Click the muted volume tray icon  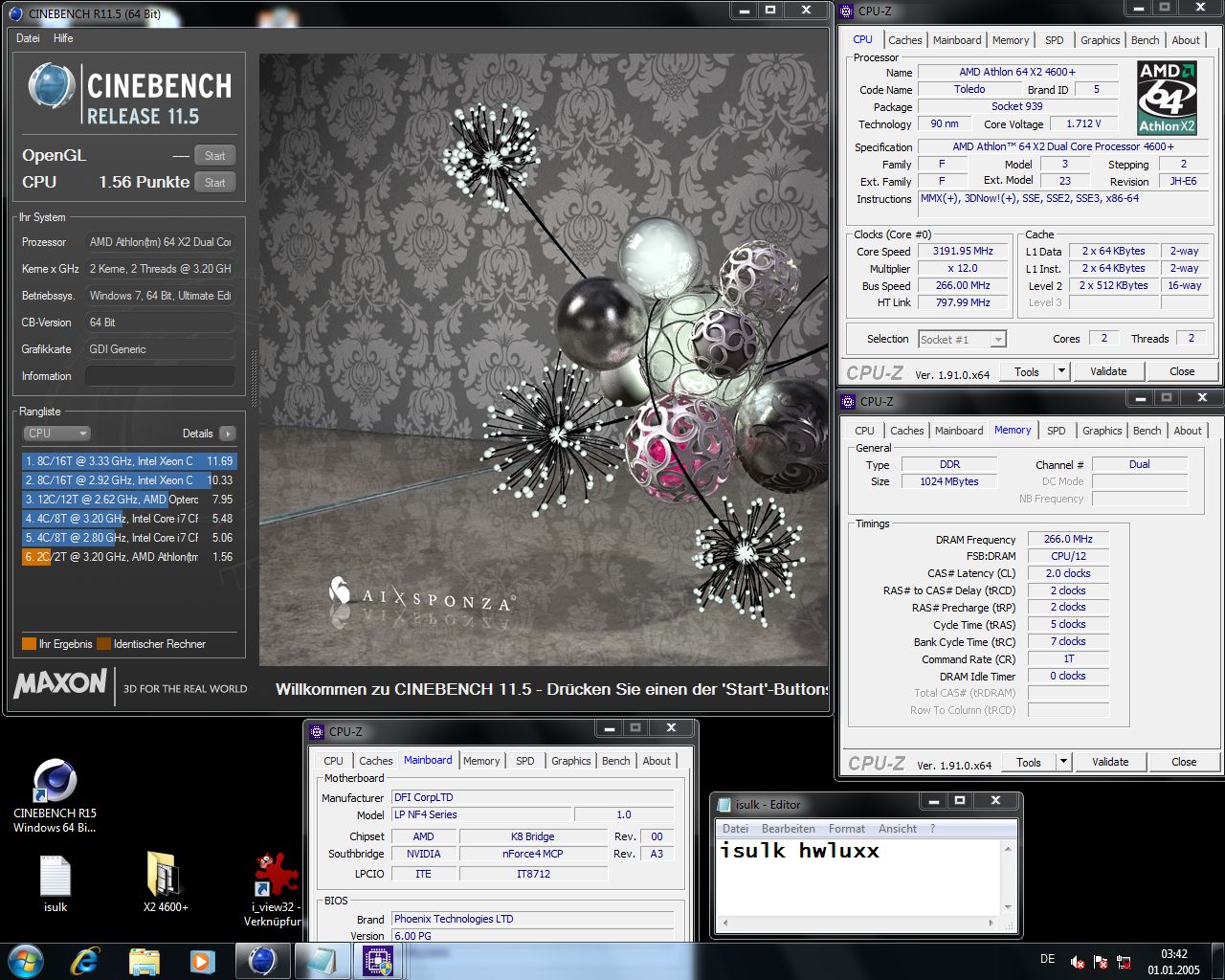click(x=1077, y=961)
